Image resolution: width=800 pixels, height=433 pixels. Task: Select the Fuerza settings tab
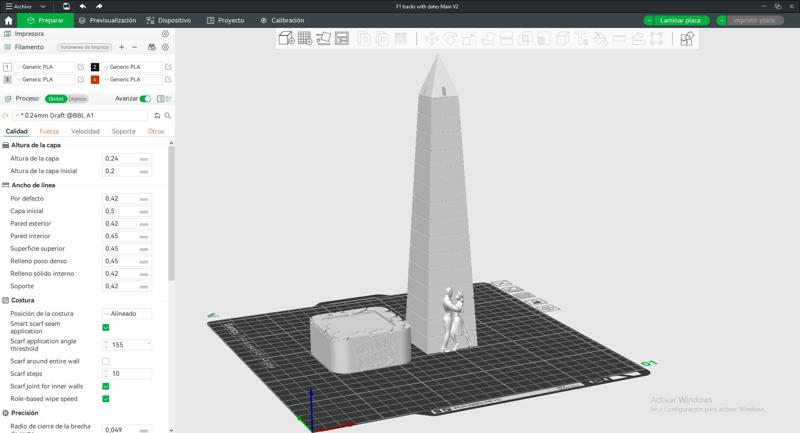click(49, 132)
